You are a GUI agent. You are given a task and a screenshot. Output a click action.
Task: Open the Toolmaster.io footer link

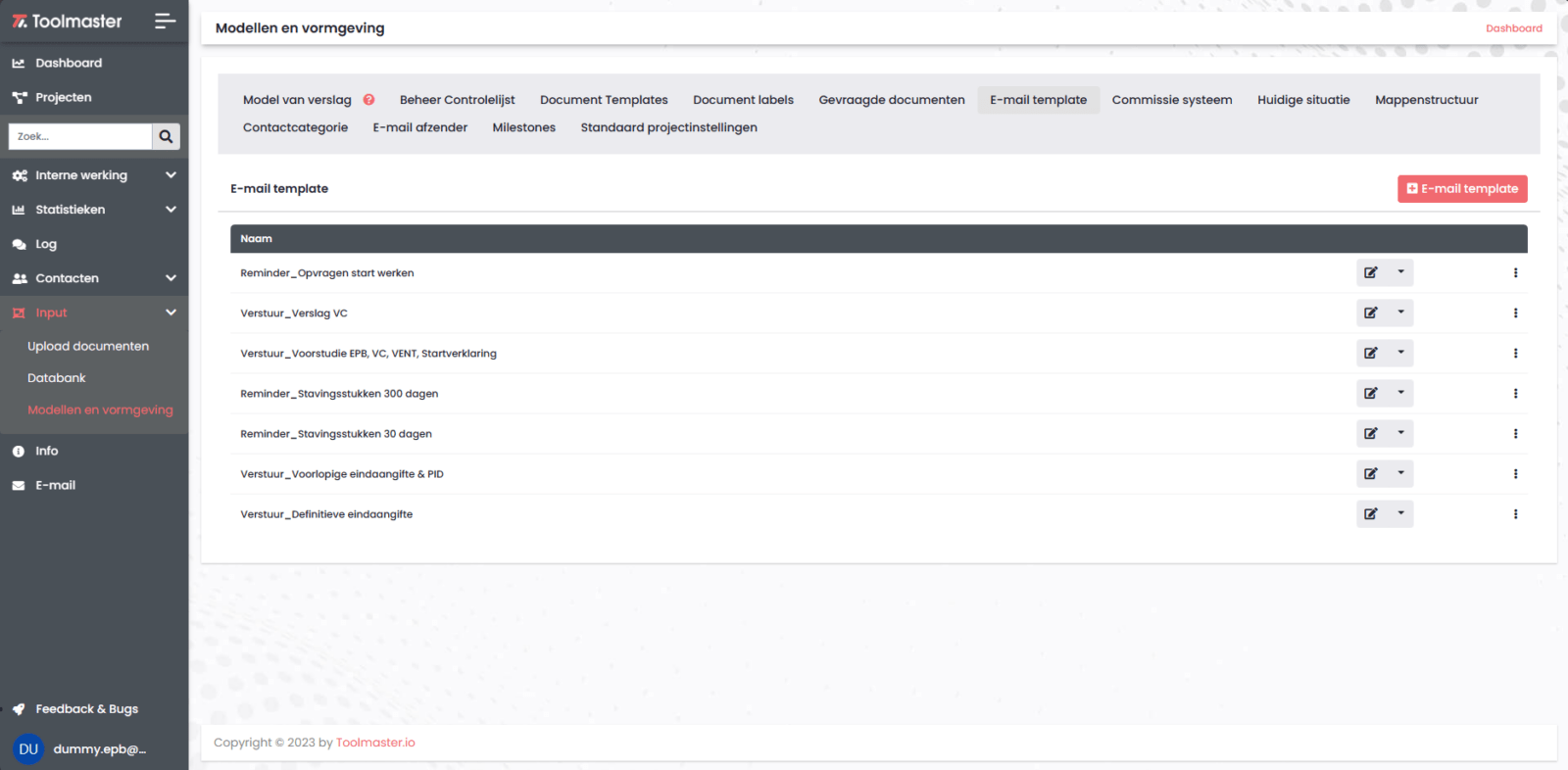(x=375, y=743)
